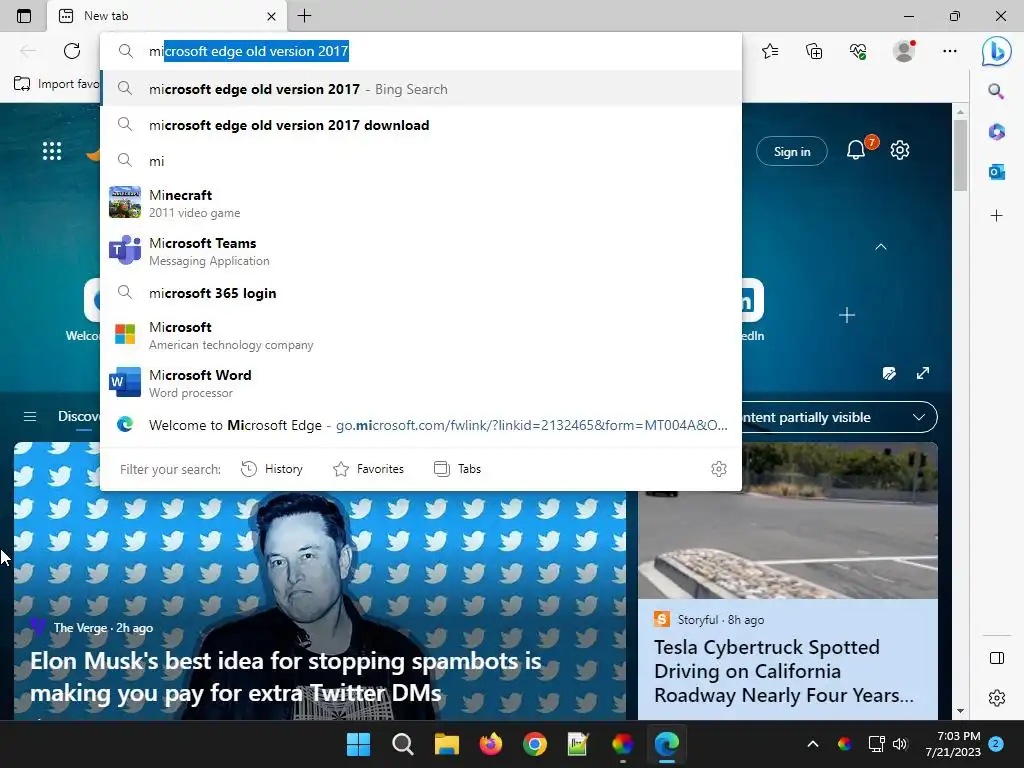The height and width of the screenshot is (768, 1024).
Task: Open new tab page settings gear
Action: tap(900, 150)
